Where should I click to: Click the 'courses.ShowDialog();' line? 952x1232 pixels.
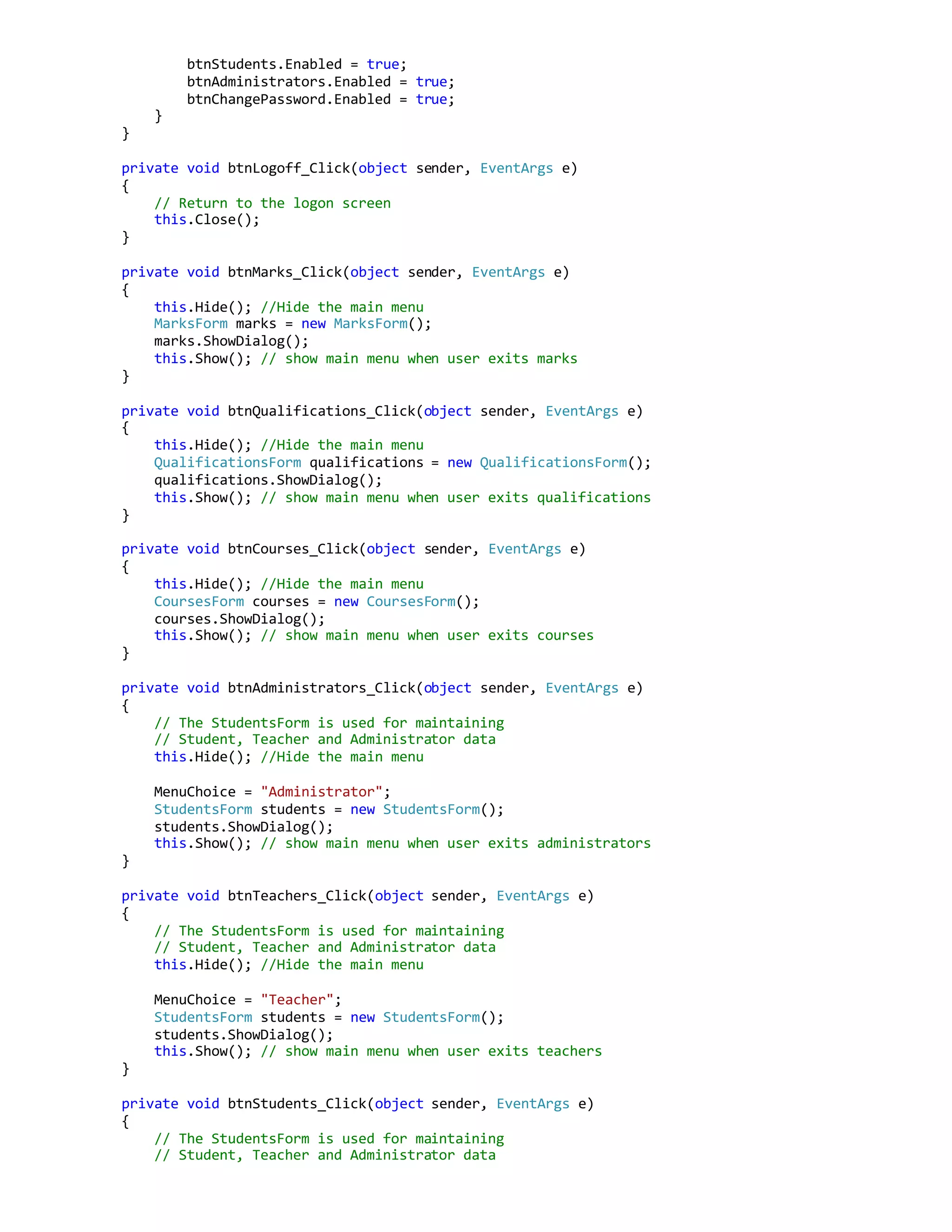pyautogui.click(x=240, y=619)
